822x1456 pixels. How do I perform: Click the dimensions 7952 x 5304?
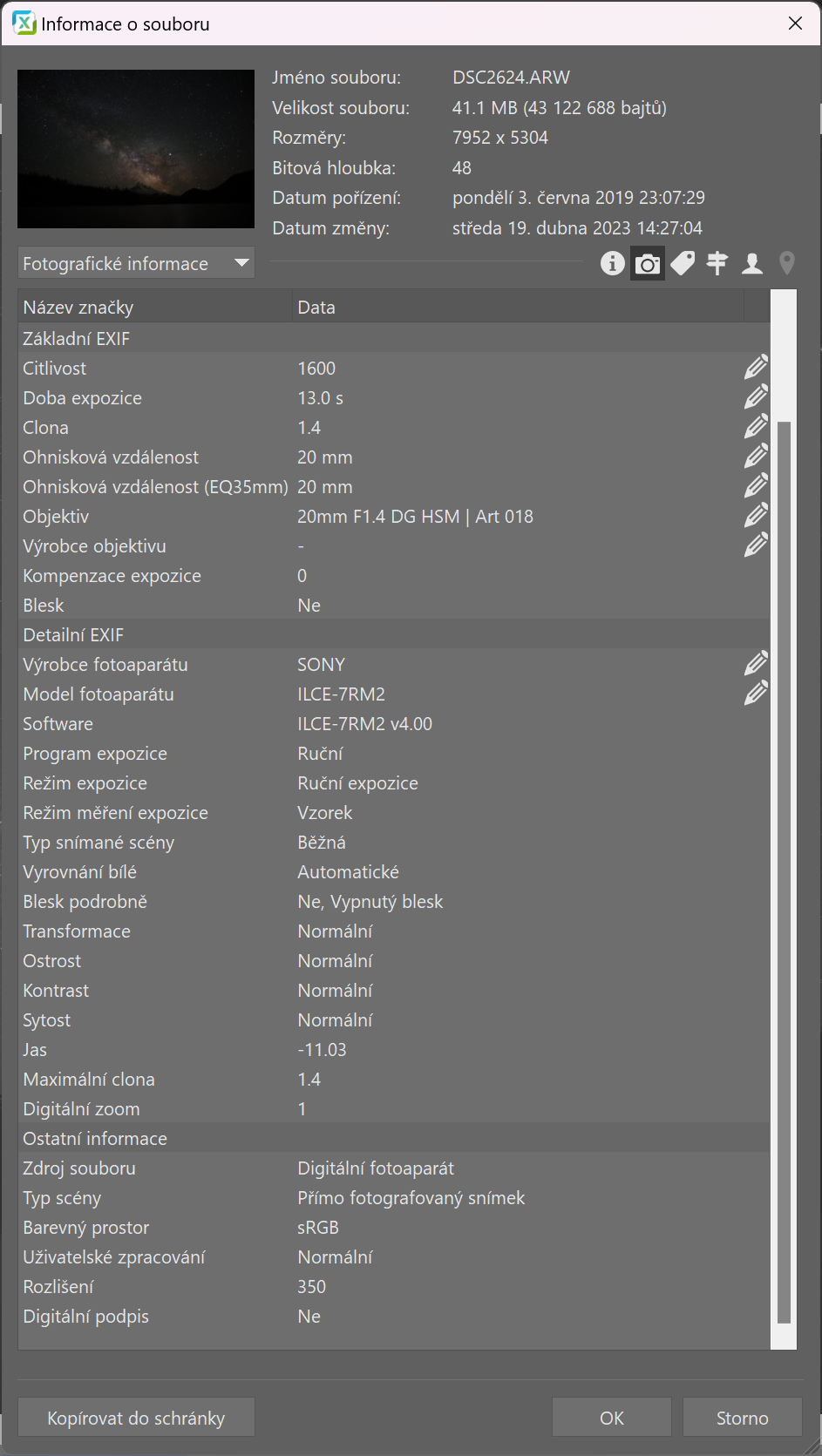click(x=500, y=138)
